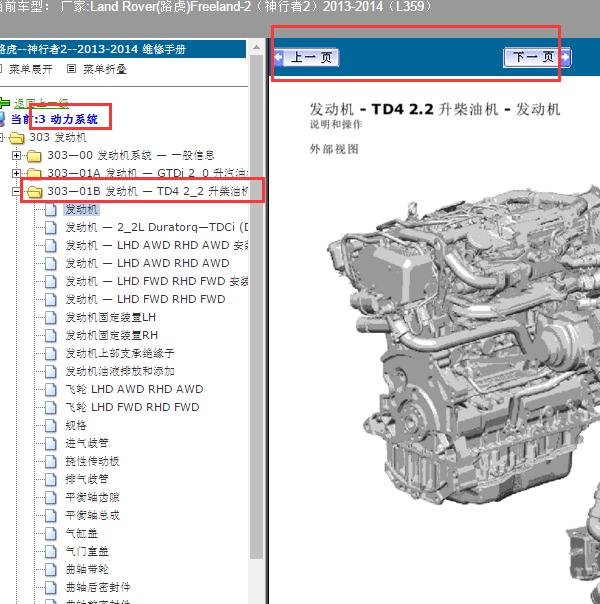Open the 进气歧管 page
Viewport: 600px width, 604px height.
point(87,443)
